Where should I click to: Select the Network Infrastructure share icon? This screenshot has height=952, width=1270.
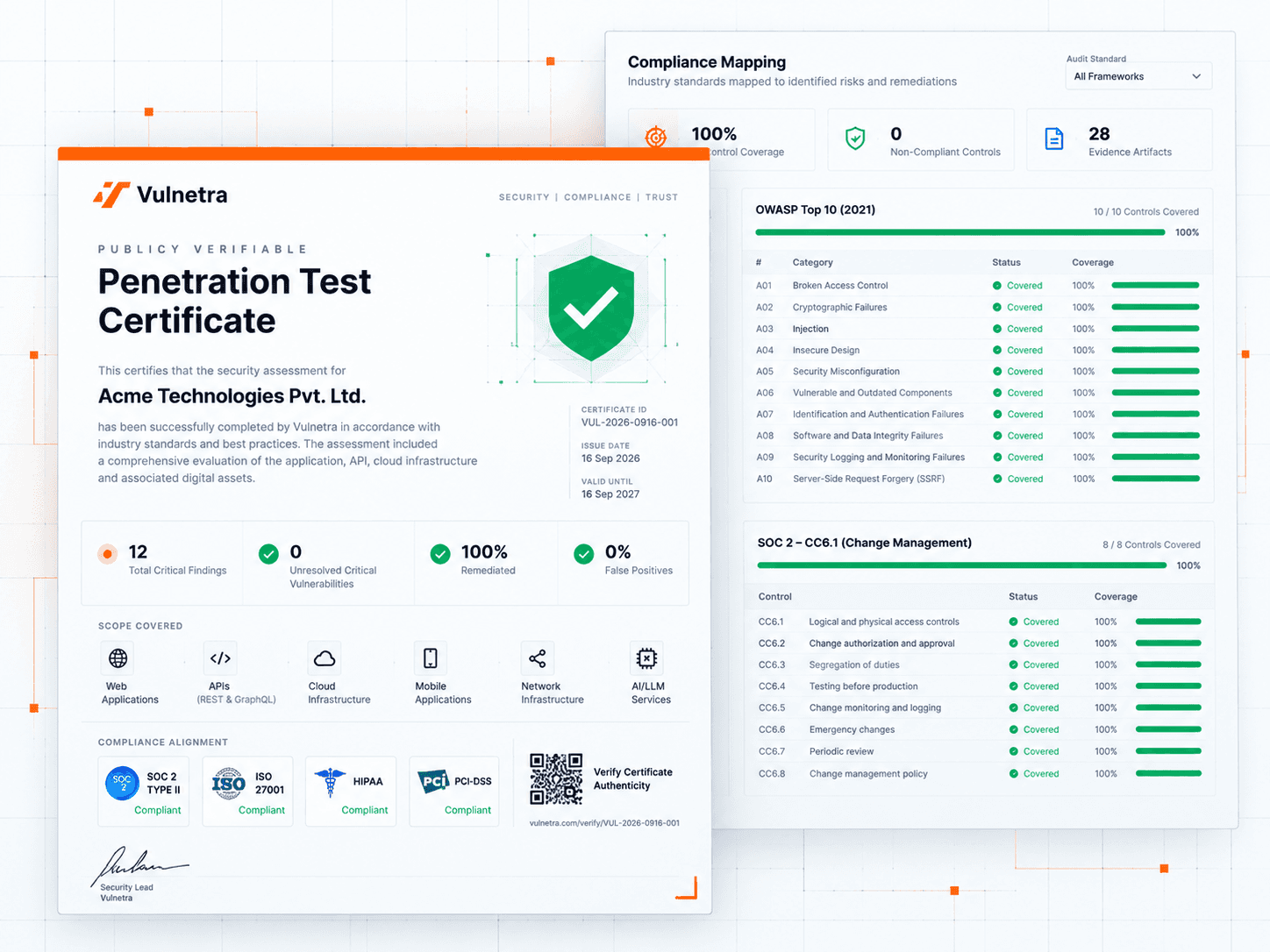538,657
